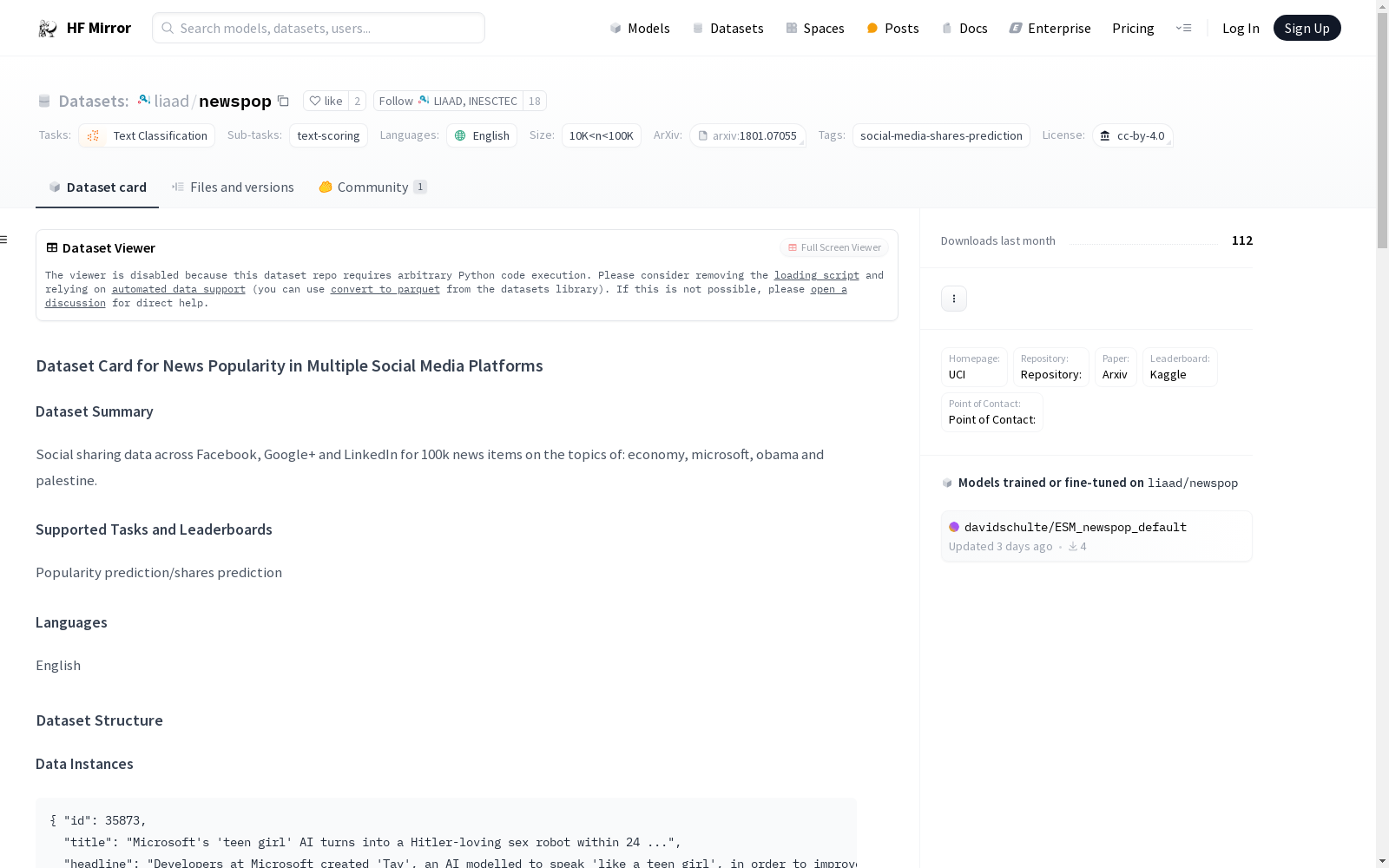Viewport: 1389px width, 868px height.
Task: Click the heart like button
Action: pyautogui.click(x=326, y=101)
